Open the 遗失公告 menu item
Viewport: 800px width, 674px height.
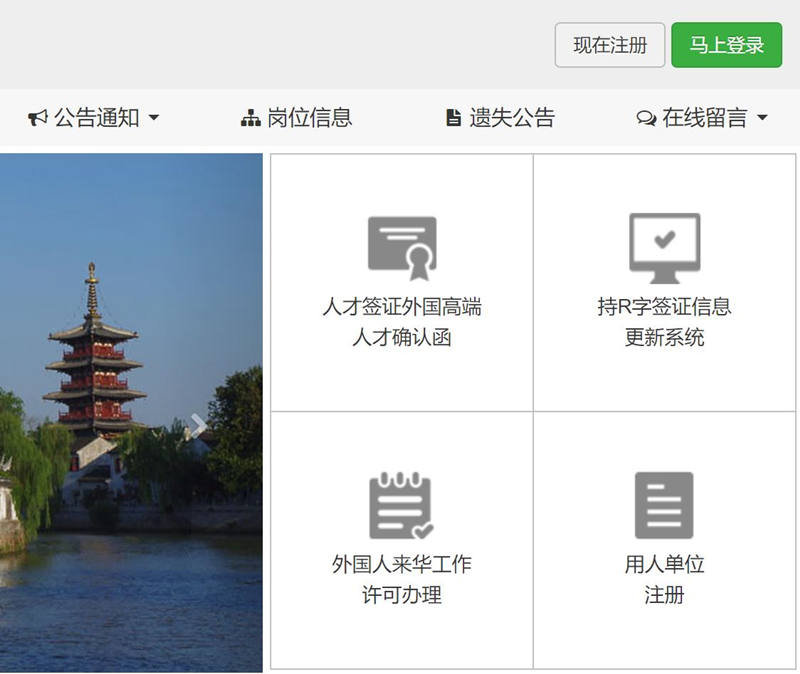pyautogui.click(x=500, y=118)
